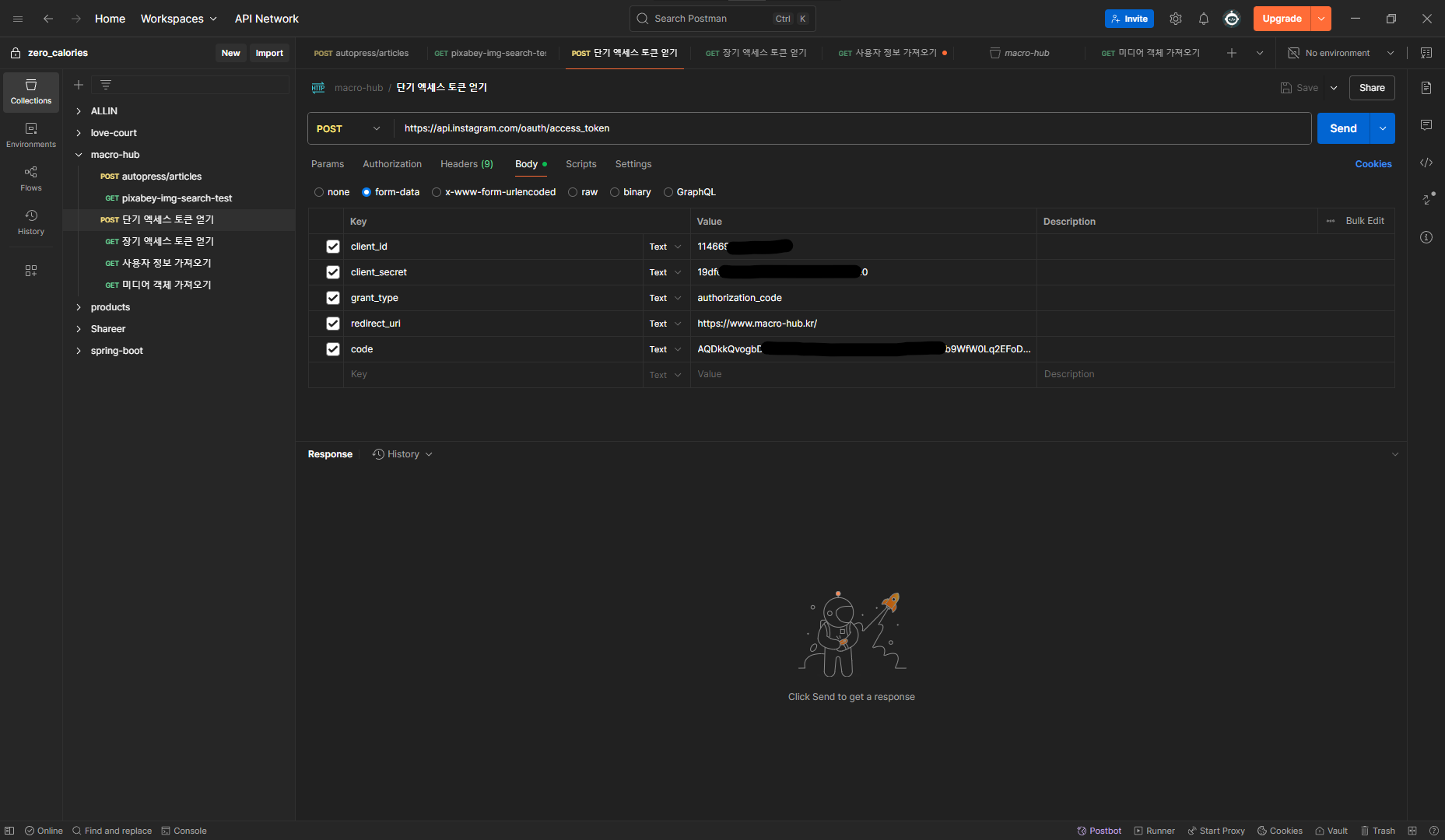
Task: Open the Cookies link
Action: click(x=1373, y=164)
